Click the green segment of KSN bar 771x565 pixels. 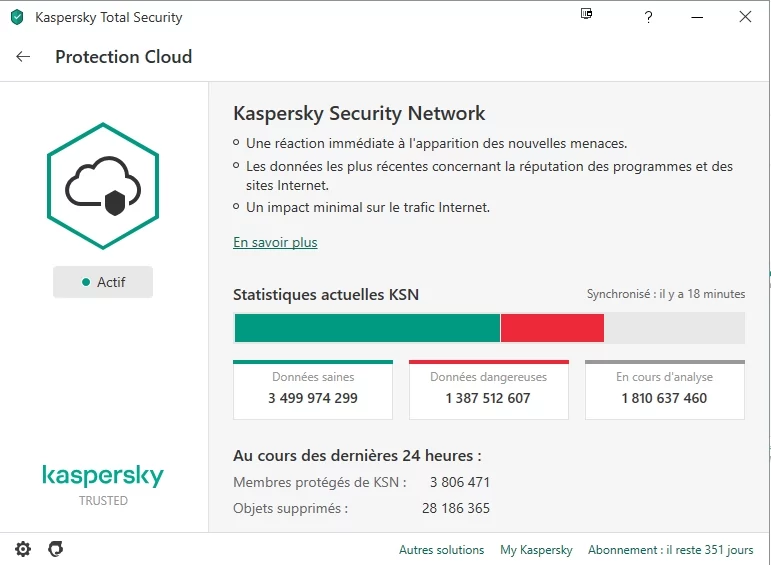[367, 328]
